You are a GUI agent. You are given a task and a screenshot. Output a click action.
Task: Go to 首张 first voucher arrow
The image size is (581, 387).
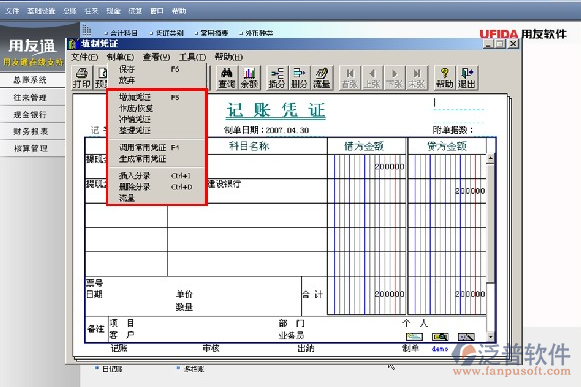[350, 78]
